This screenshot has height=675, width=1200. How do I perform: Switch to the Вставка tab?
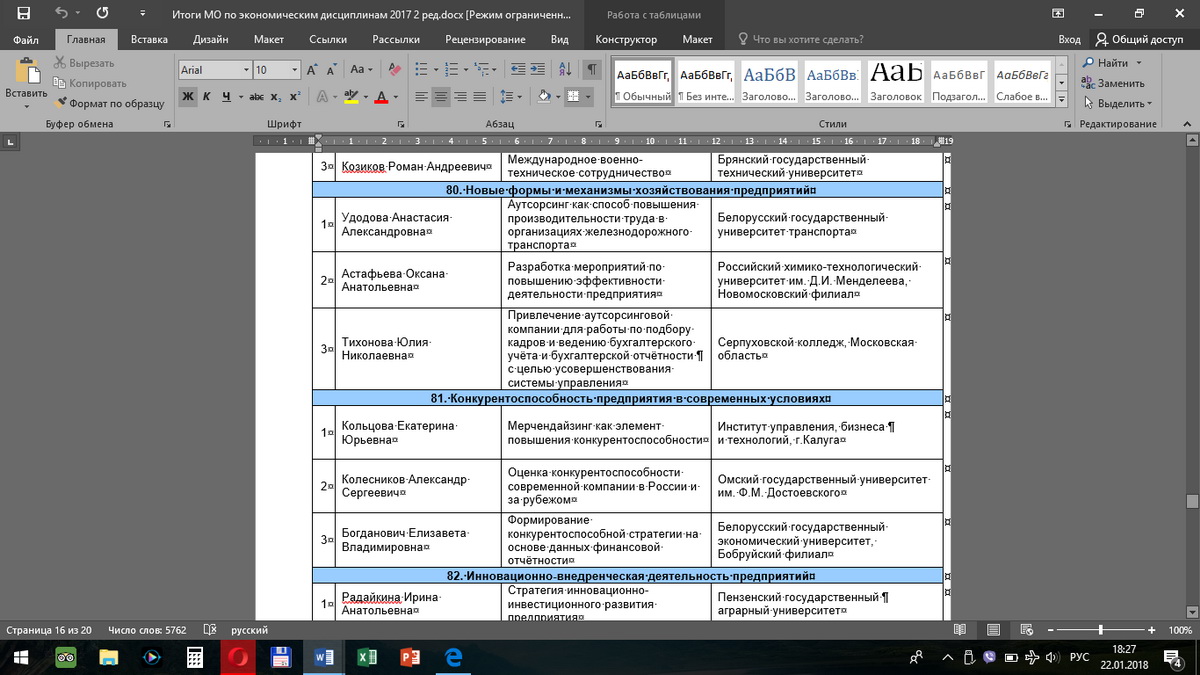pos(149,39)
